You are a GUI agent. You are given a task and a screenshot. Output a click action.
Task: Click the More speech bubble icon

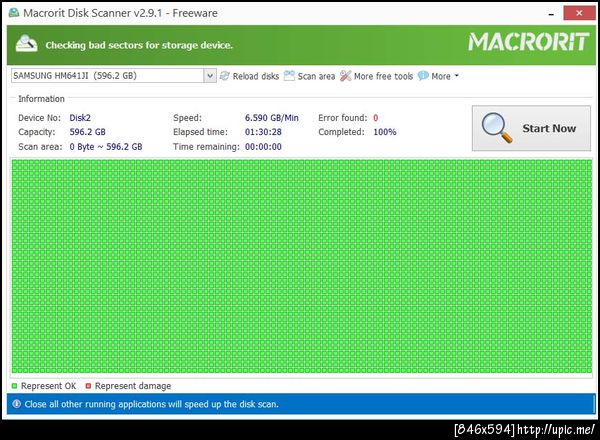coord(423,76)
